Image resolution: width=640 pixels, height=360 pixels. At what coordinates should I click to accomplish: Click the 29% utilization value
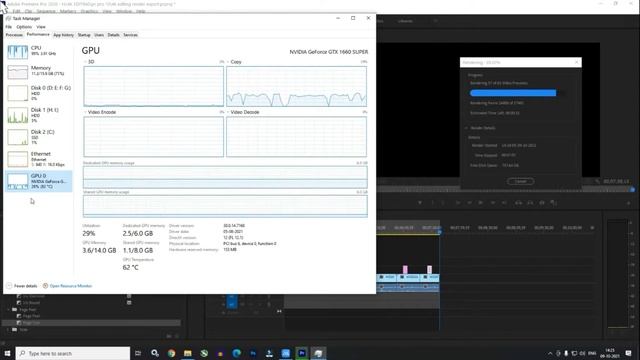[89, 233]
